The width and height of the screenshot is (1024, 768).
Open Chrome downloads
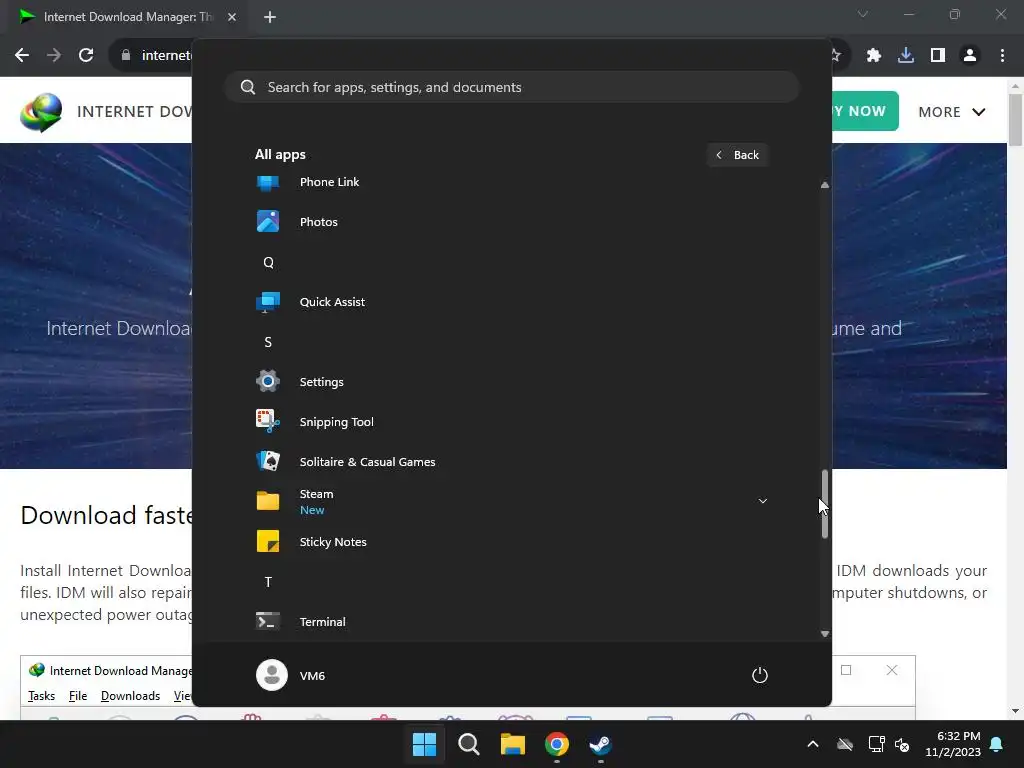pyautogui.click(x=906, y=56)
